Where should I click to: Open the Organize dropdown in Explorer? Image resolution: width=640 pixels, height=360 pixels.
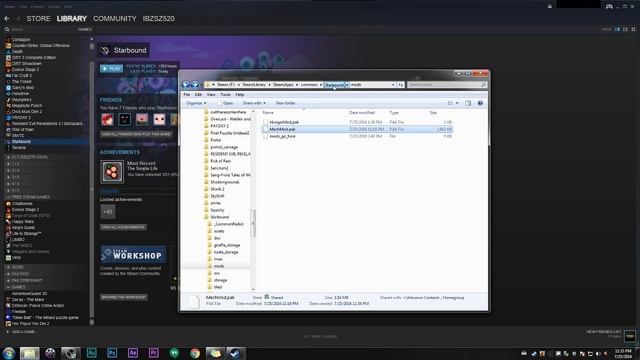coord(196,103)
